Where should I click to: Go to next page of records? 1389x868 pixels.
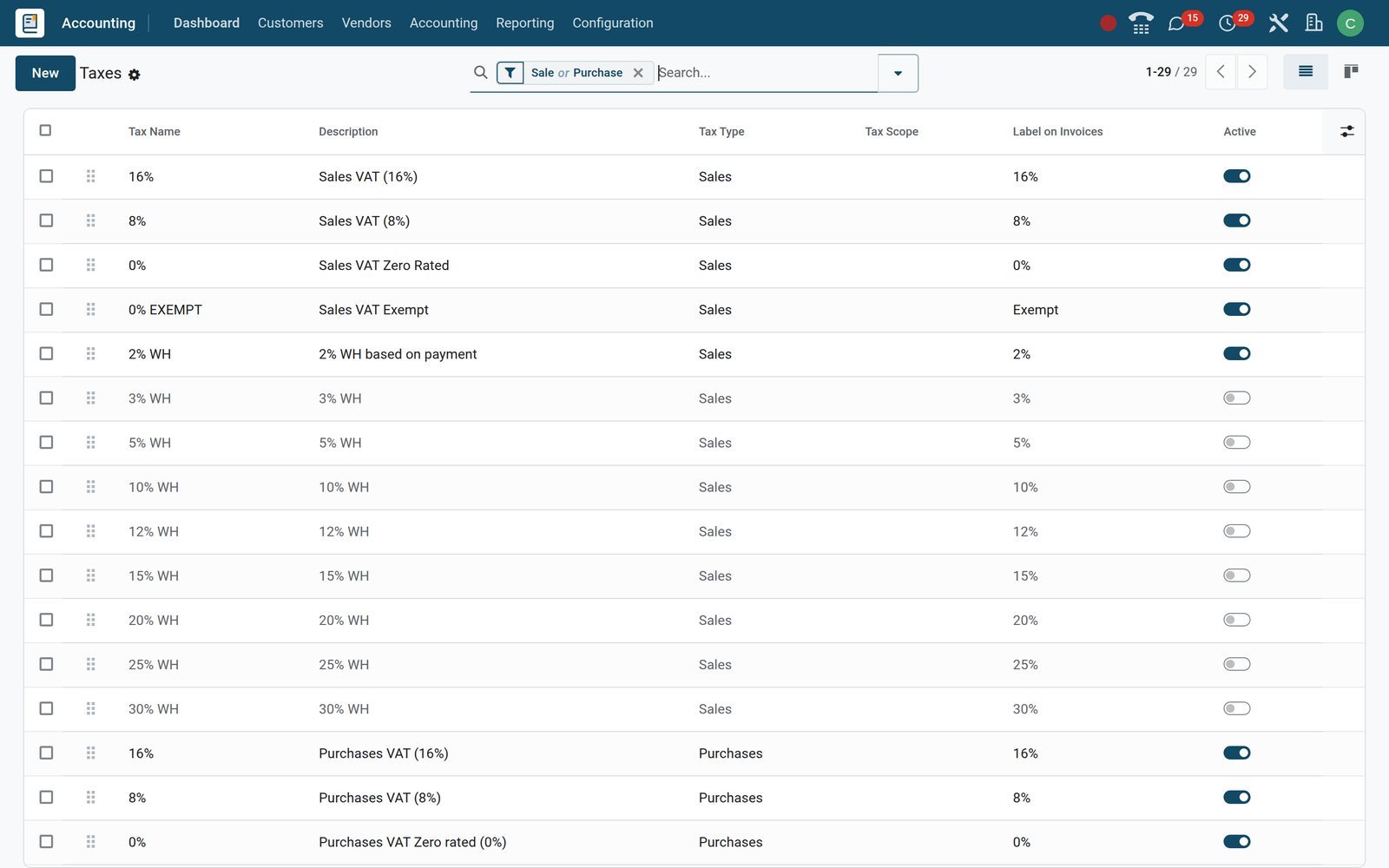(x=1252, y=72)
